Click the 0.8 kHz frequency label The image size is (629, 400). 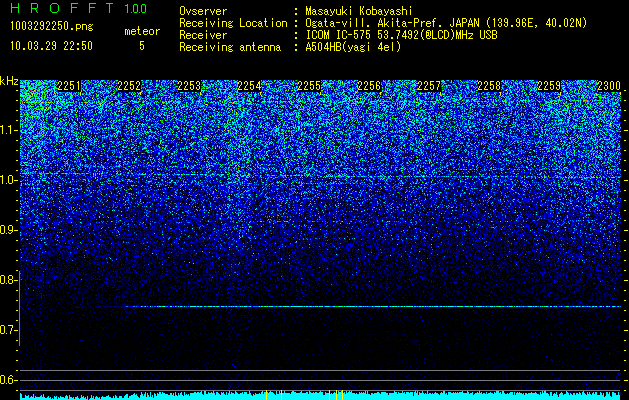coord(8,280)
